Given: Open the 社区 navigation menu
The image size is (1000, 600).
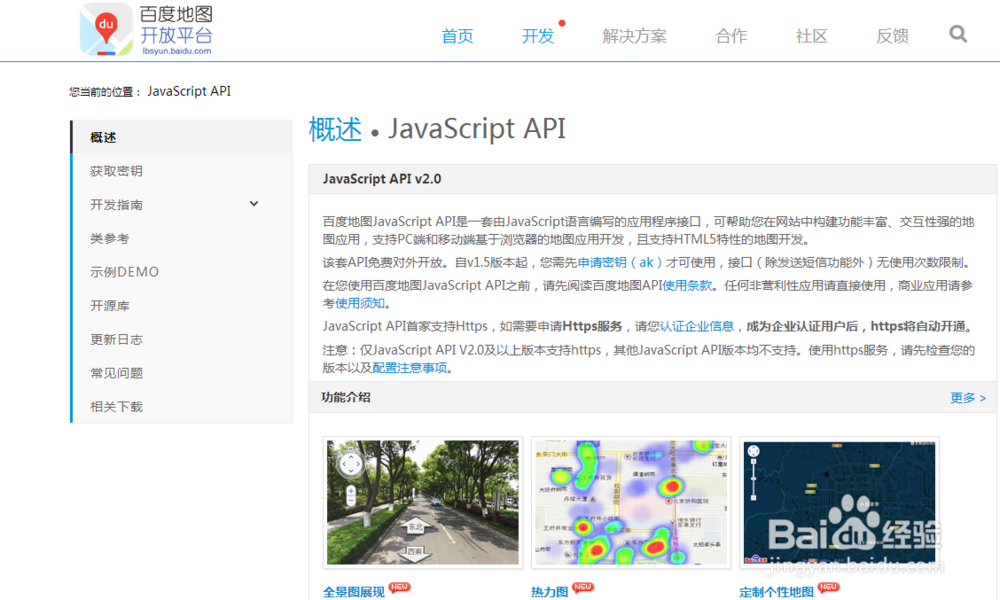Looking at the screenshot, I should point(811,36).
